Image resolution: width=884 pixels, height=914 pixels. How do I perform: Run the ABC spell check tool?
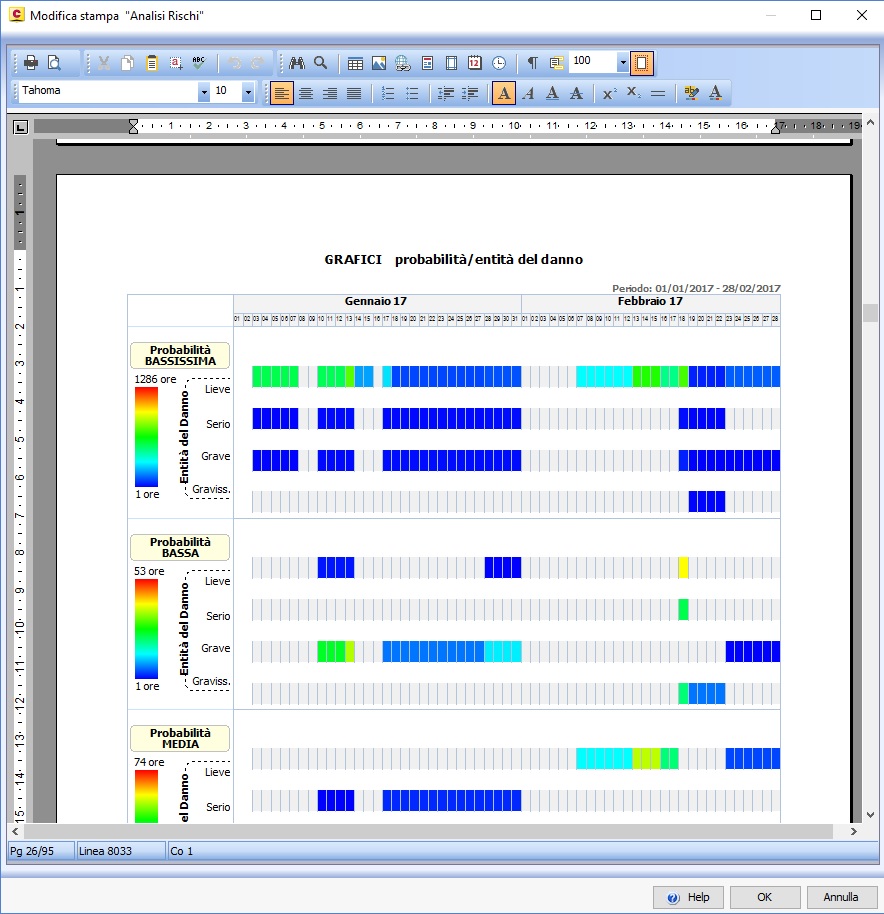(x=199, y=63)
